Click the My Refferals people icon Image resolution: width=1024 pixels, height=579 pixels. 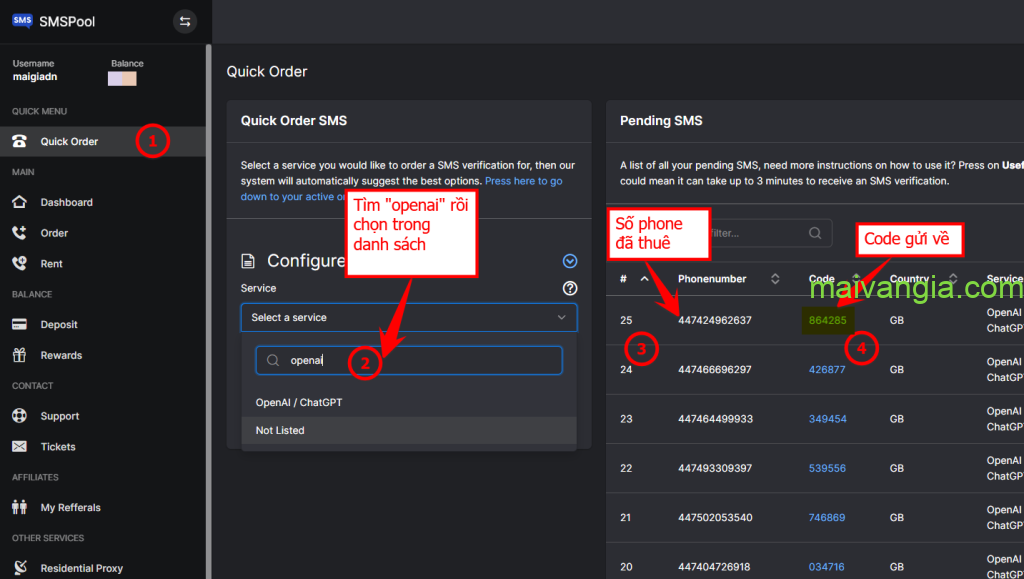[x=19, y=507]
